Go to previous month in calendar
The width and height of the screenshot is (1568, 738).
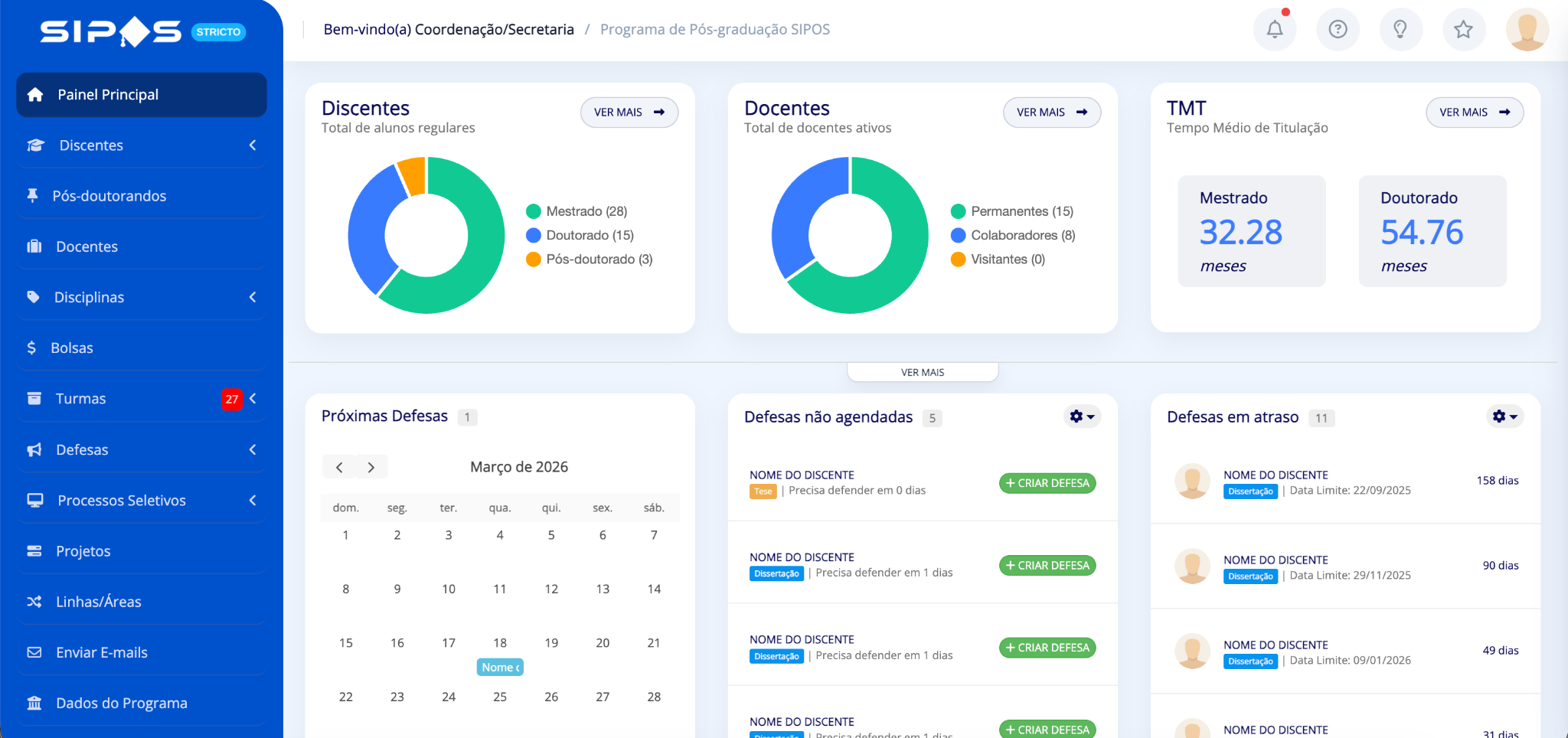(x=339, y=467)
